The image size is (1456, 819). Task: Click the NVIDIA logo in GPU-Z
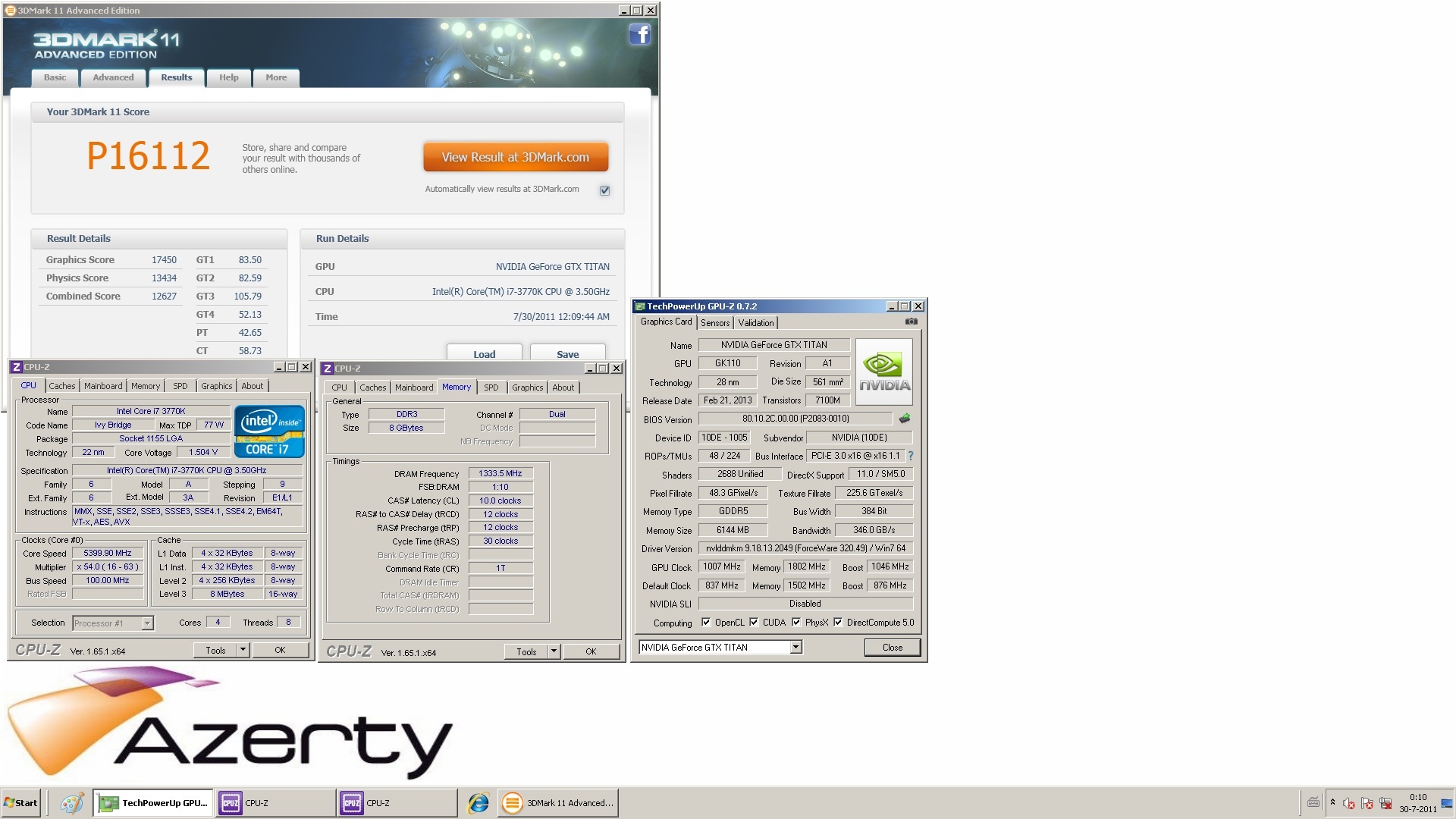tap(883, 372)
